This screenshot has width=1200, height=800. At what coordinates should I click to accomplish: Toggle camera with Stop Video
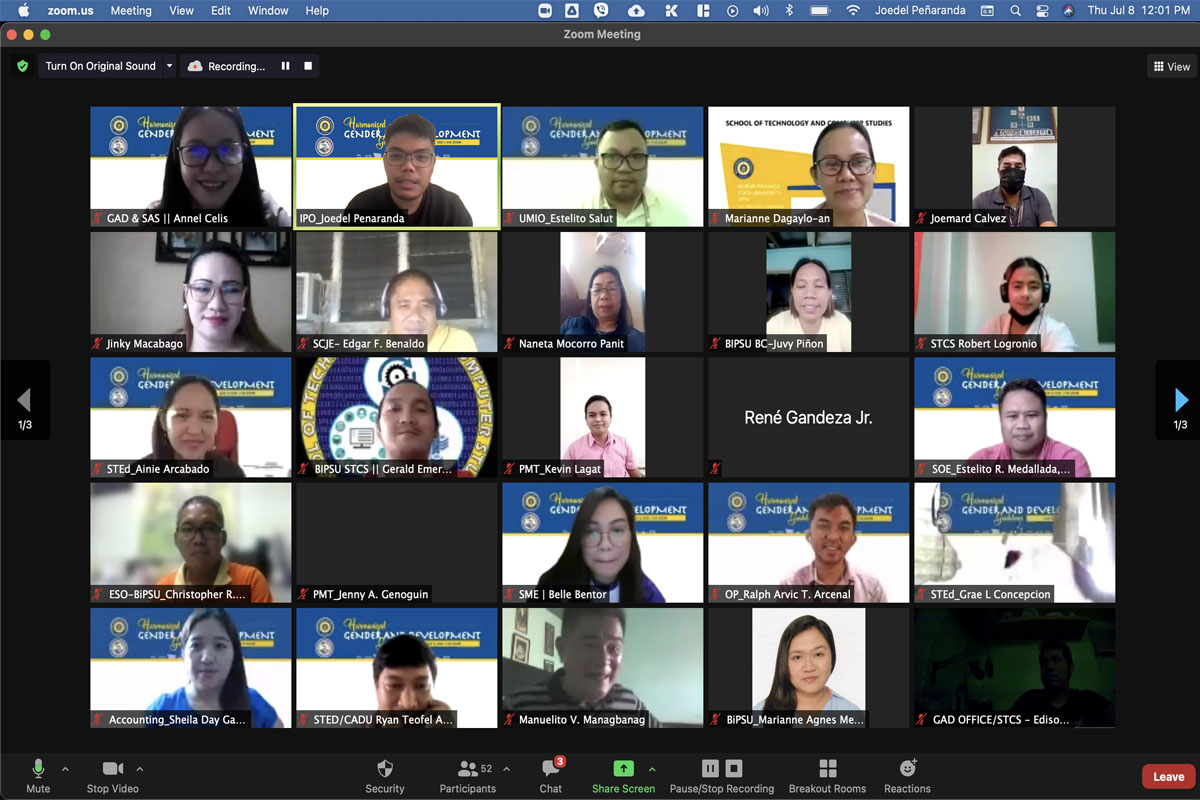[112, 775]
